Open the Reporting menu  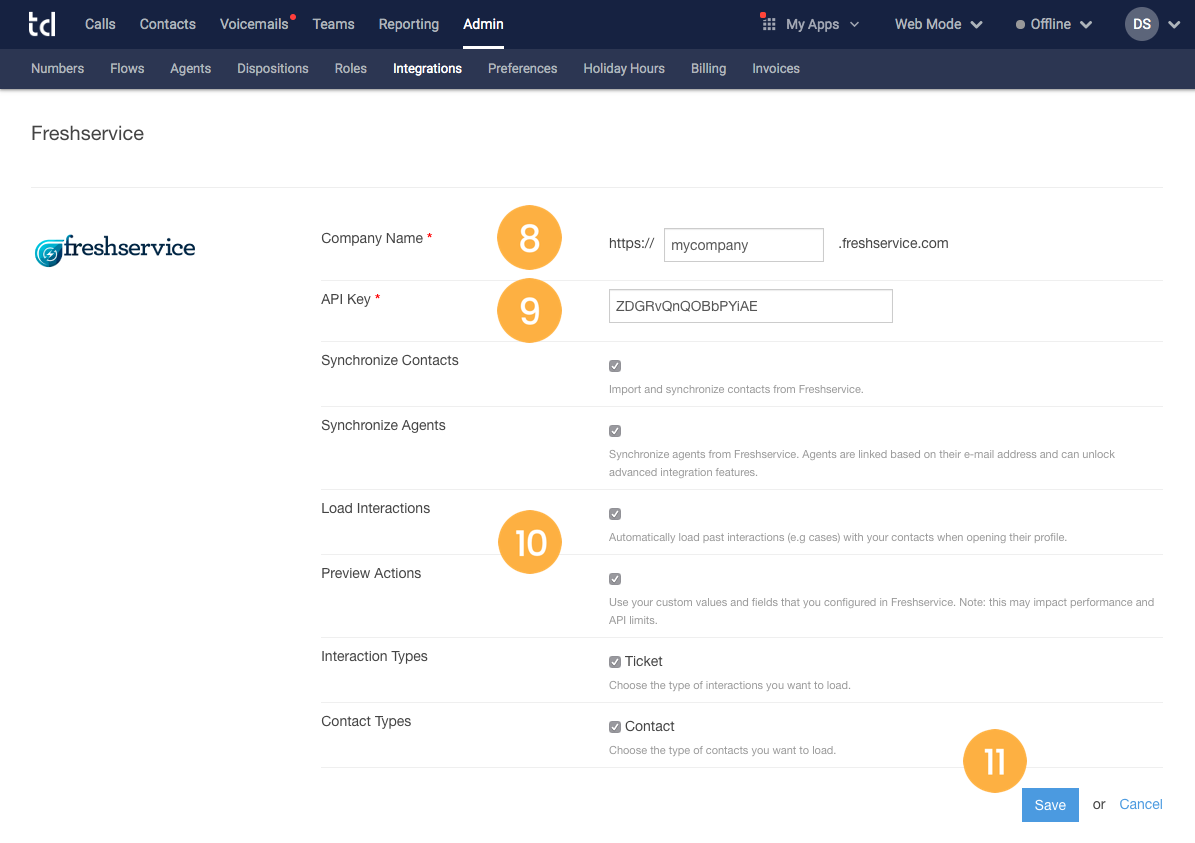[408, 24]
